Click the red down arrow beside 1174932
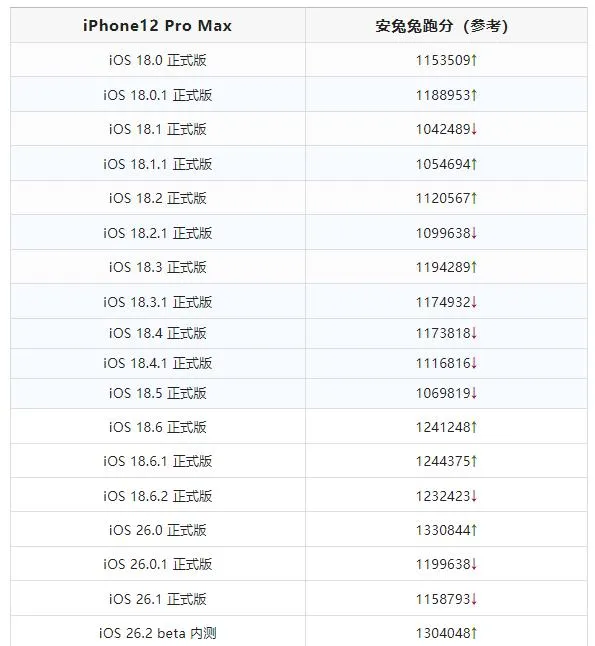This screenshot has width=595, height=646. [474, 302]
